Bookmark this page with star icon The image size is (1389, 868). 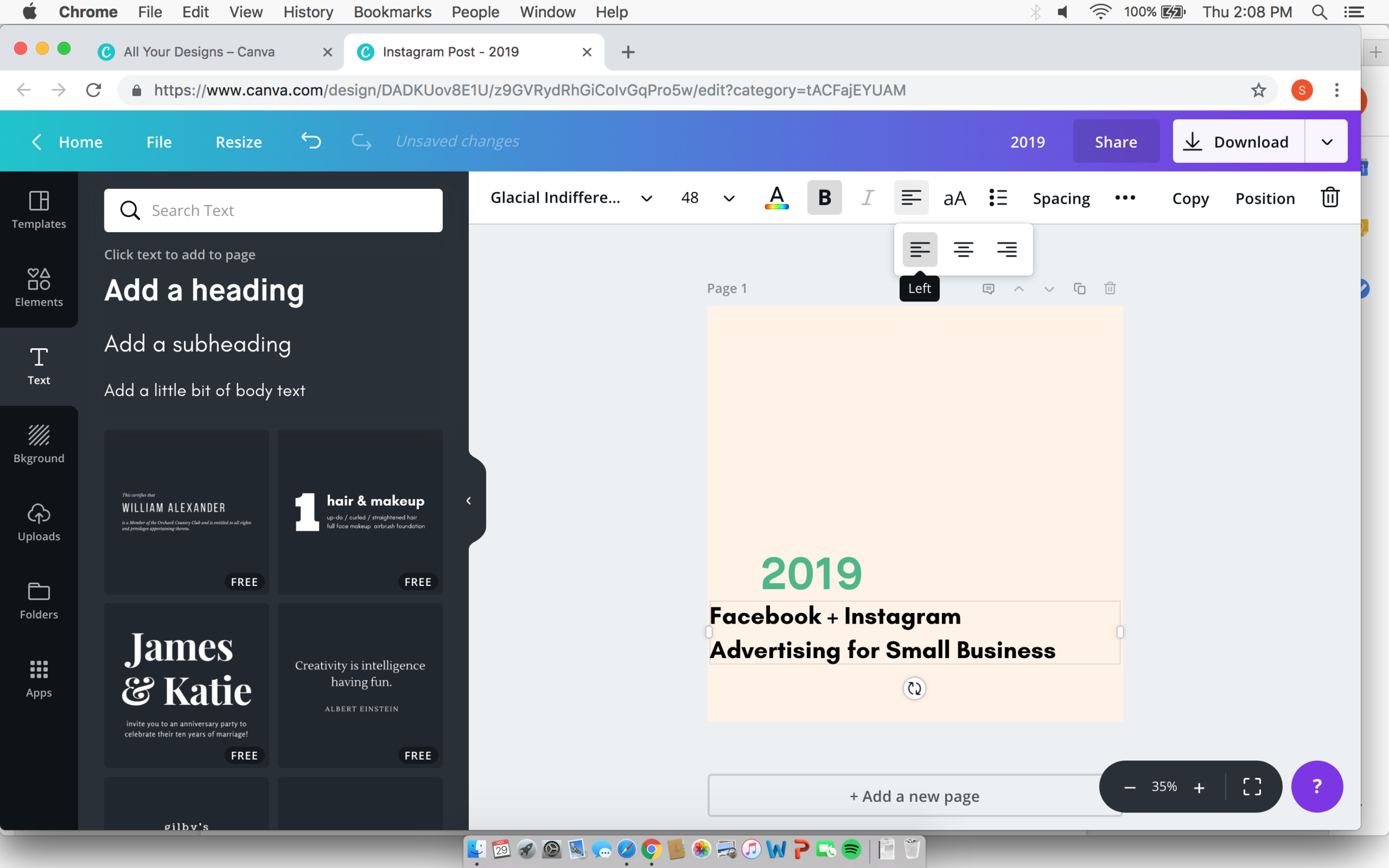click(x=1258, y=90)
